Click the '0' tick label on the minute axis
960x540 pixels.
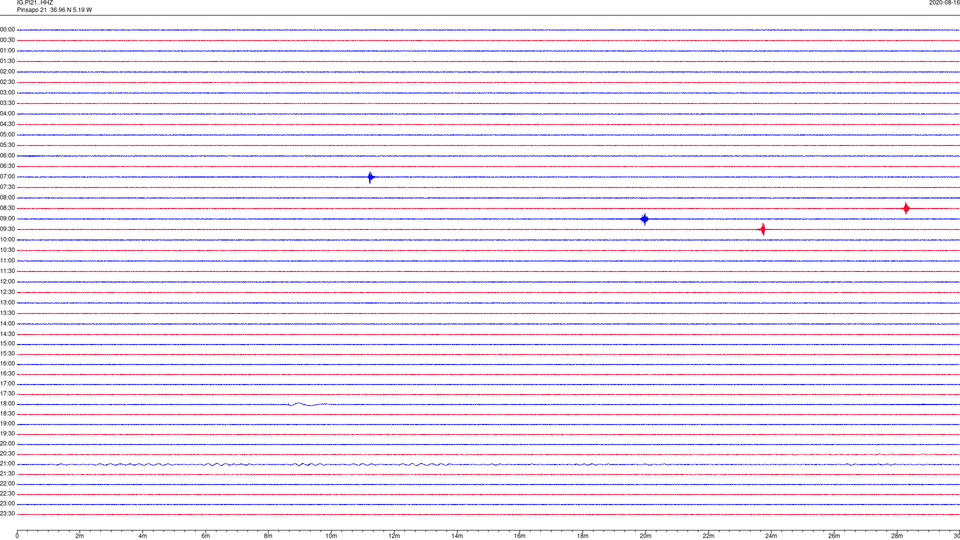tap(17, 536)
